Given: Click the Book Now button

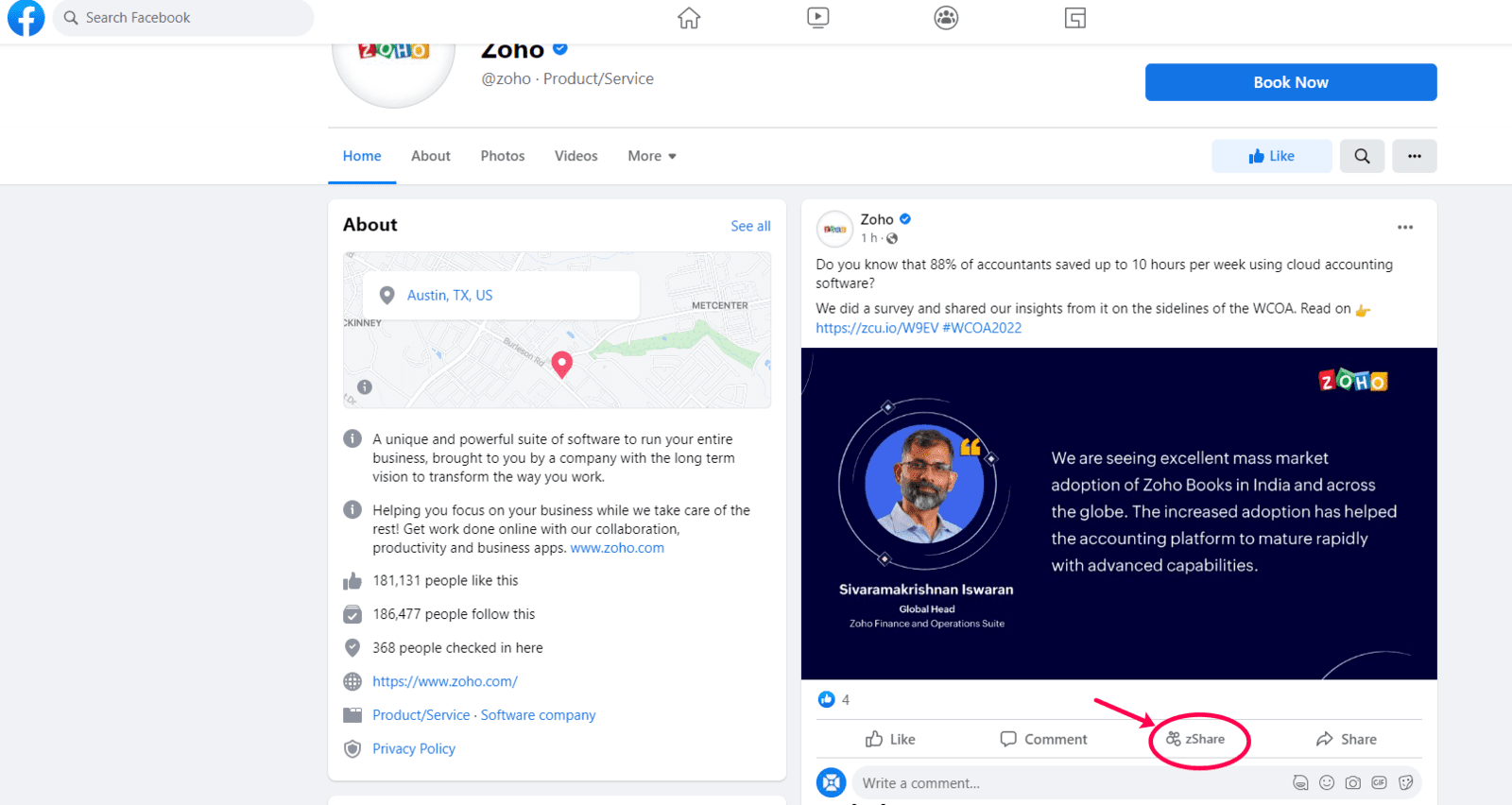Looking at the screenshot, I should coord(1291,82).
